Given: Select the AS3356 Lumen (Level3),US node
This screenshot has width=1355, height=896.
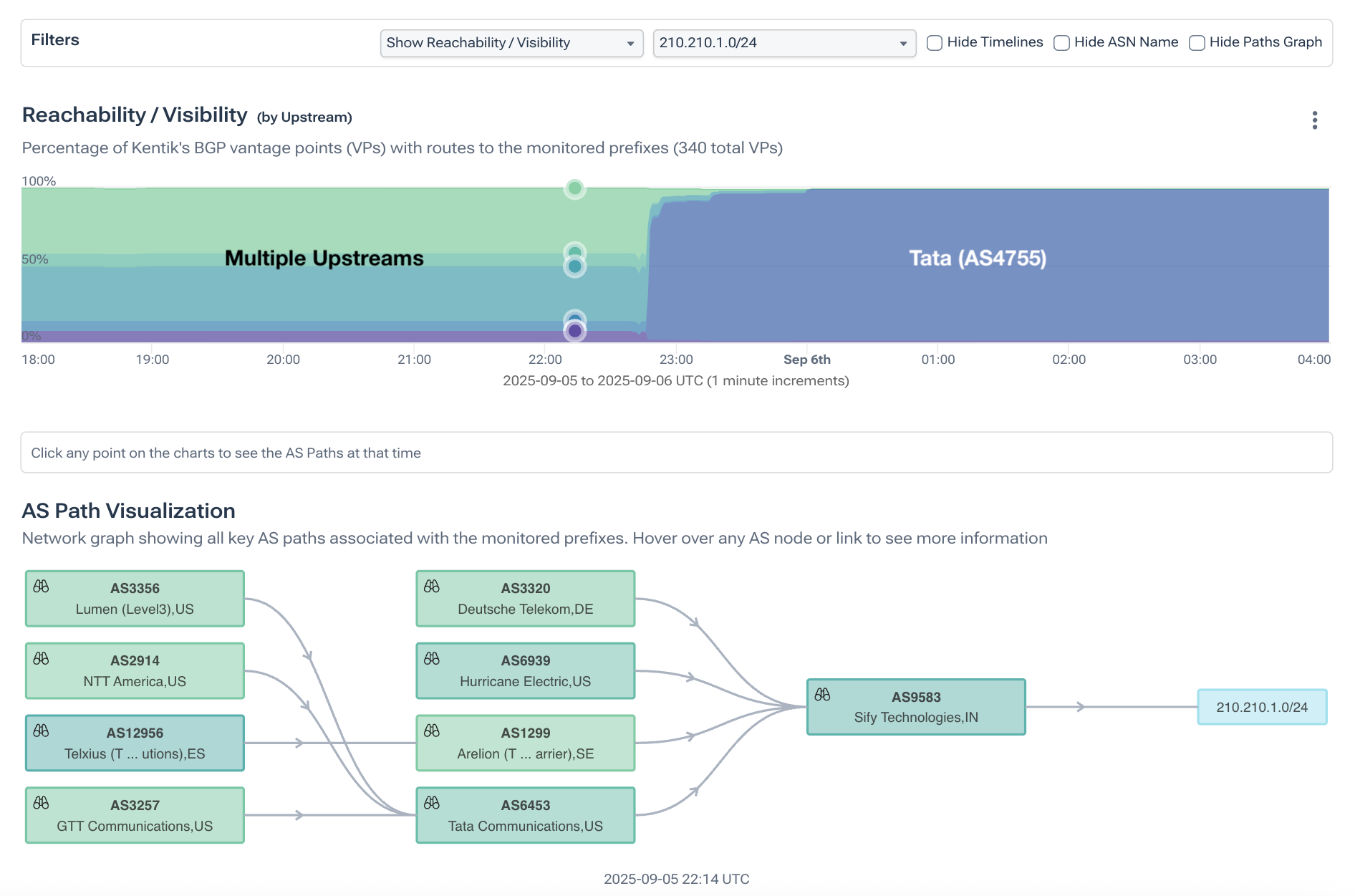Looking at the screenshot, I should (x=135, y=599).
